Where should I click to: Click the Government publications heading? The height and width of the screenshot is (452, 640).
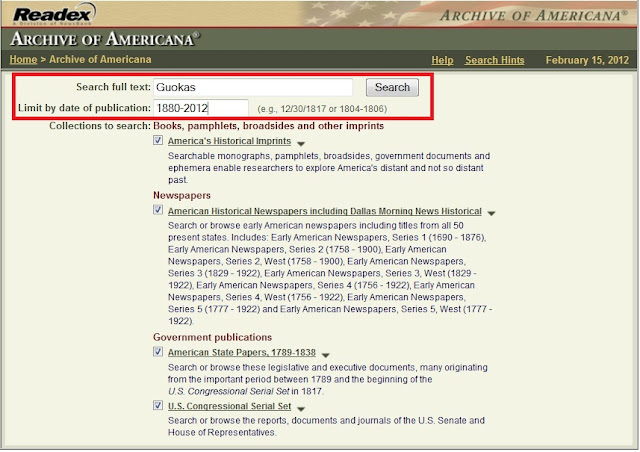[212, 337]
